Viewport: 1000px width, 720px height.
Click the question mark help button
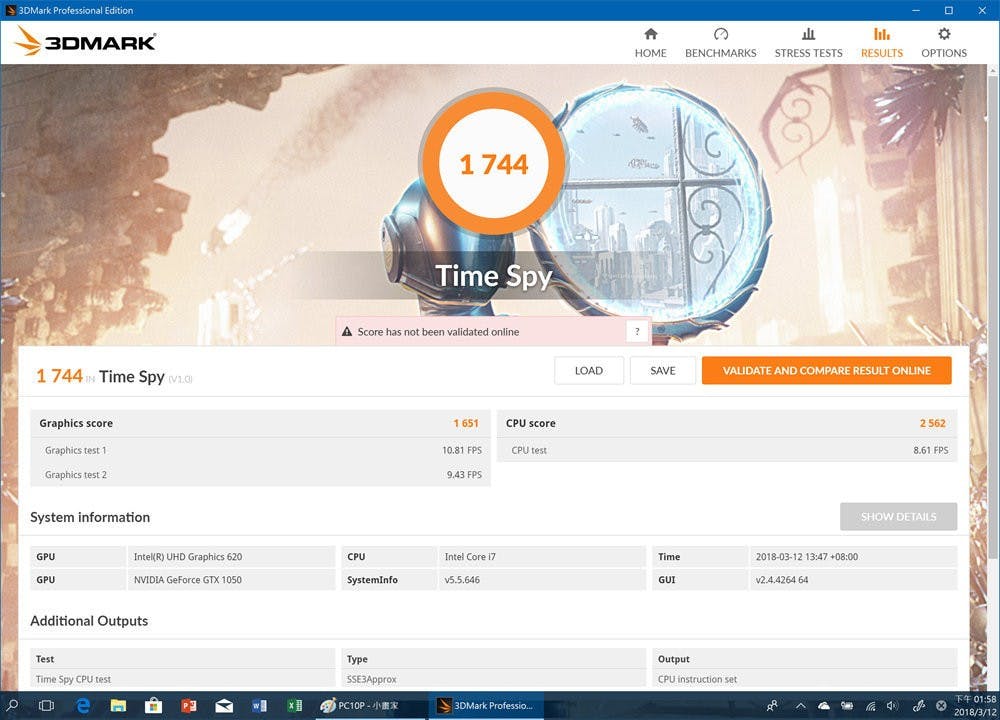click(x=636, y=332)
